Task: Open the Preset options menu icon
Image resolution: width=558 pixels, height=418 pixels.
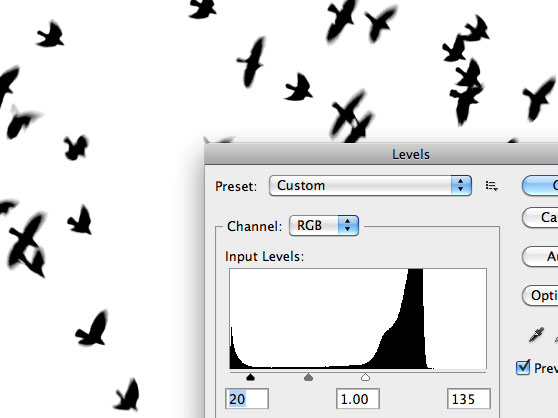Action: (x=491, y=186)
